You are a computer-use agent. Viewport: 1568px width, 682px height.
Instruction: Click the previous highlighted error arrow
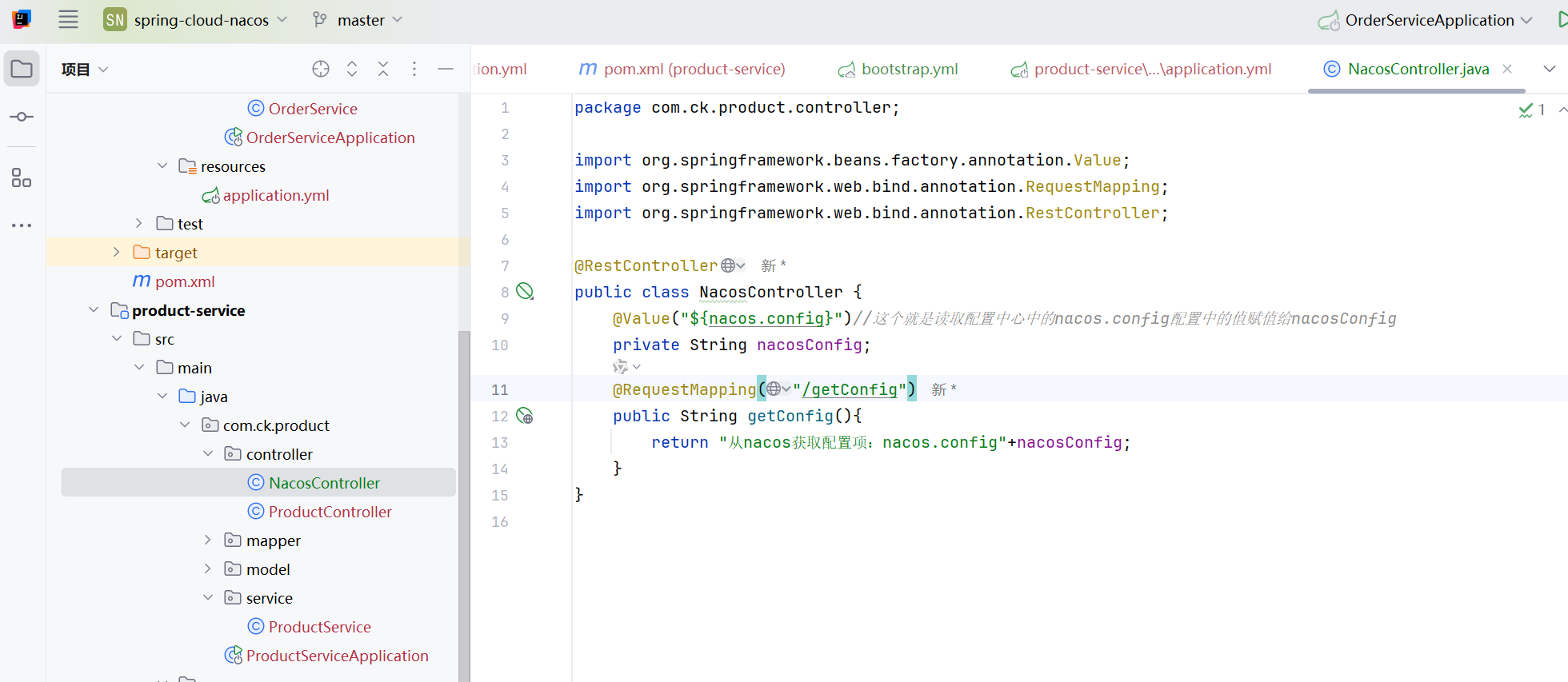point(1562,110)
